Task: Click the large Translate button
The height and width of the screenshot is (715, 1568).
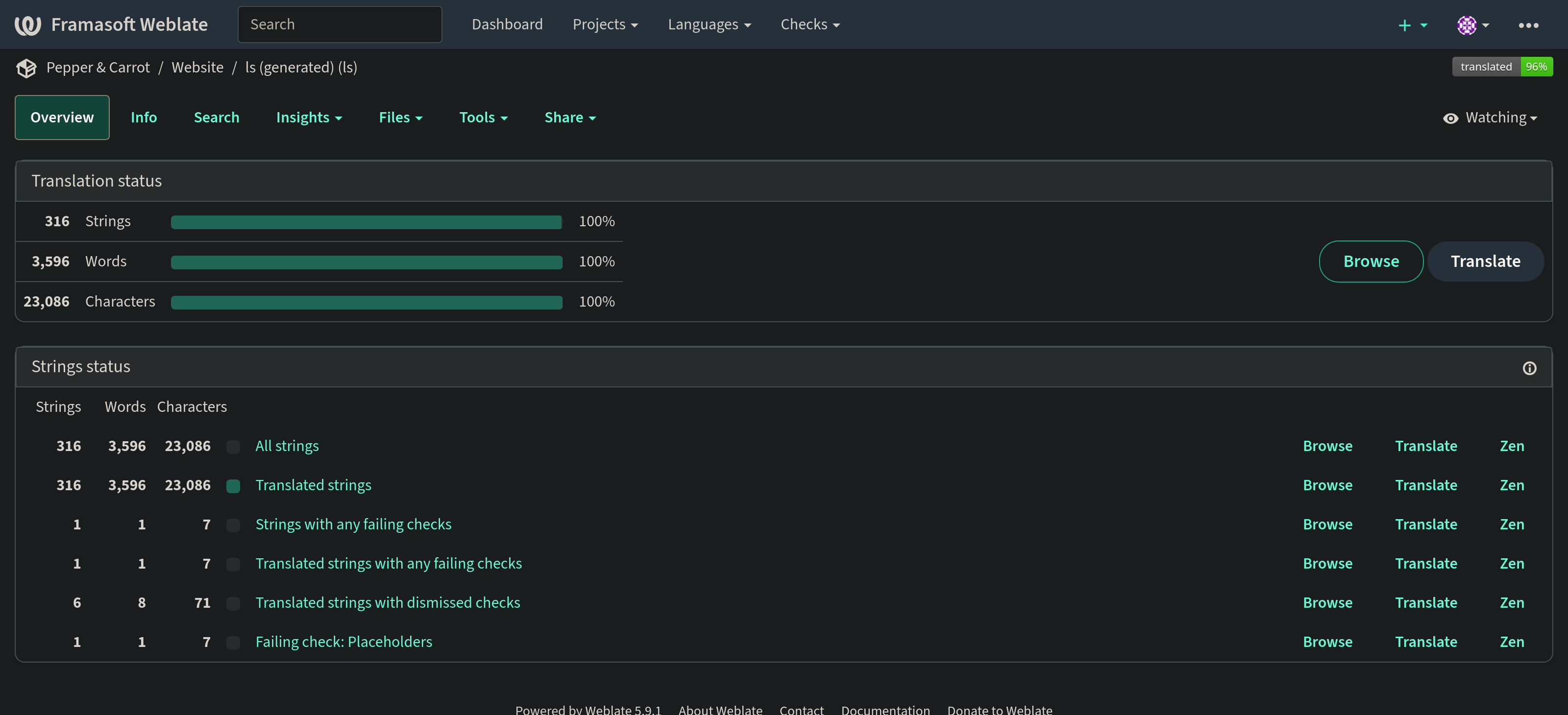Action: [1485, 262]
